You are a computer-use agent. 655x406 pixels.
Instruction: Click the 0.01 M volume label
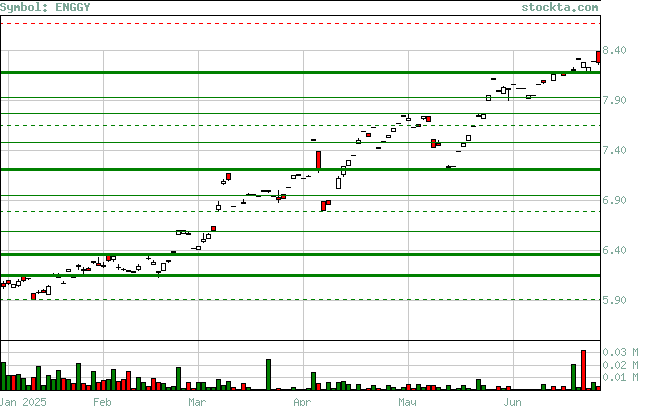coord(620,377)
